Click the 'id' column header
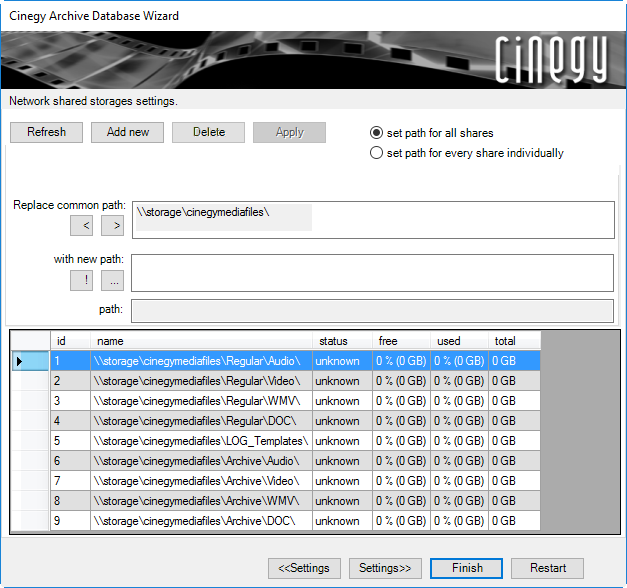The width and height of the screenshot is (627, 588). [70, 341]
